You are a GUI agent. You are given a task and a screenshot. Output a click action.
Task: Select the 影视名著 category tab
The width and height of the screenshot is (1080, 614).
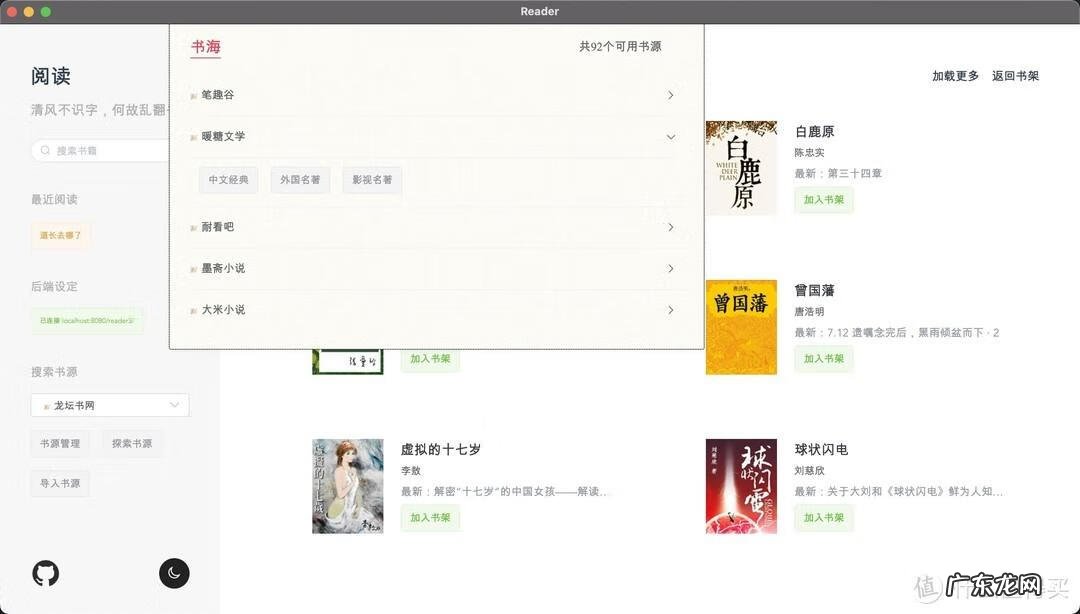point(371,181)
